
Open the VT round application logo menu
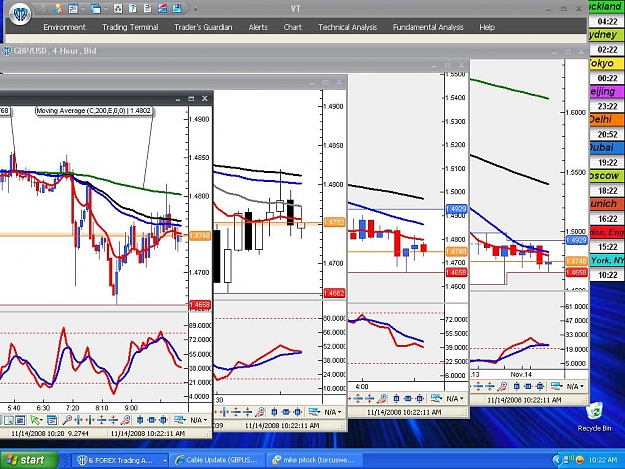point(20,15)
